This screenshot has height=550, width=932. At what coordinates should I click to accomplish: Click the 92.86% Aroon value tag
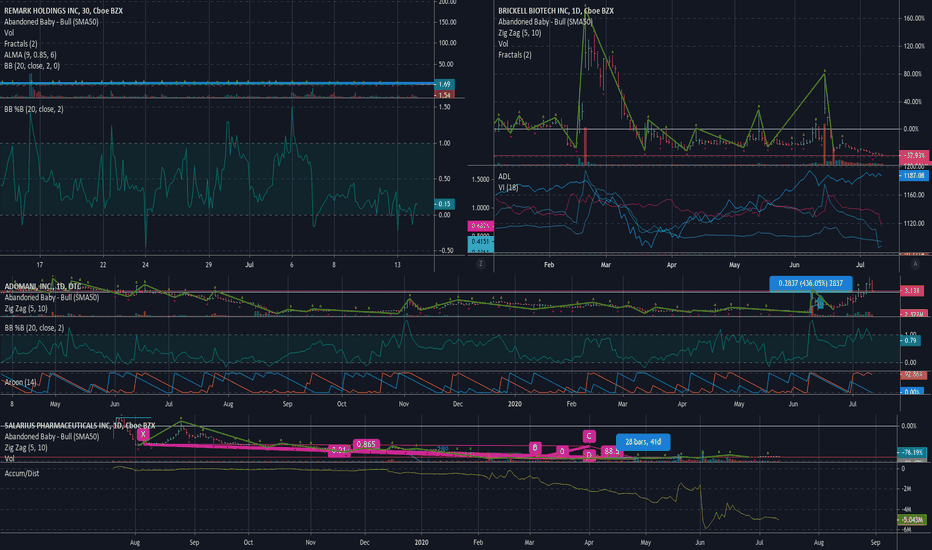click(912, 375)
